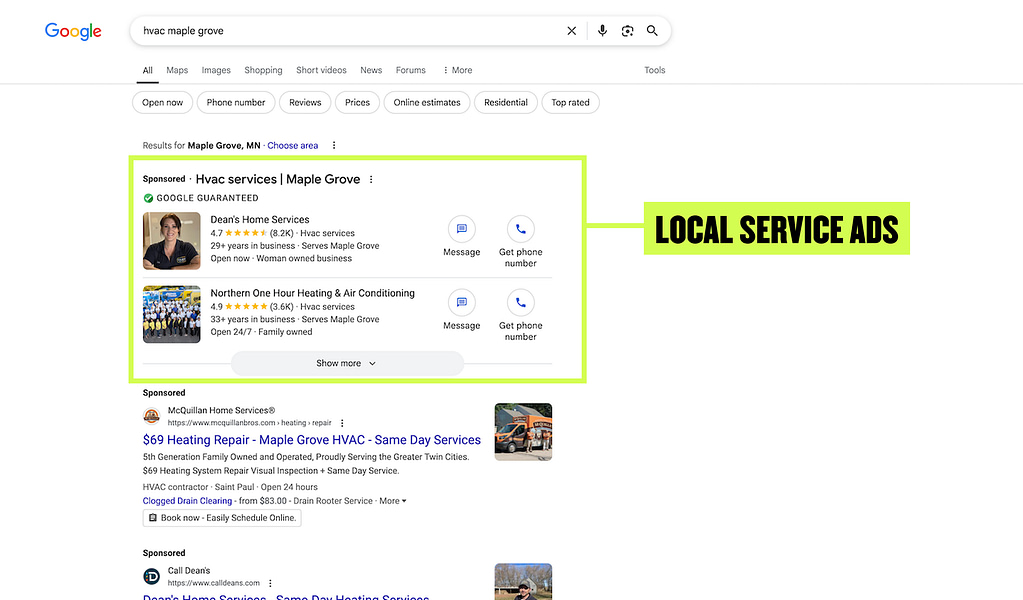
Task: Activate voice search with the microphone icon
Action: tap(602, 31)
